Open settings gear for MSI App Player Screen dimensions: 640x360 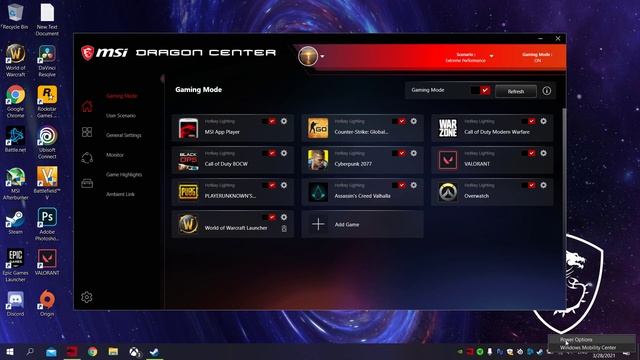pyautogui.click(x=284, y=121)
